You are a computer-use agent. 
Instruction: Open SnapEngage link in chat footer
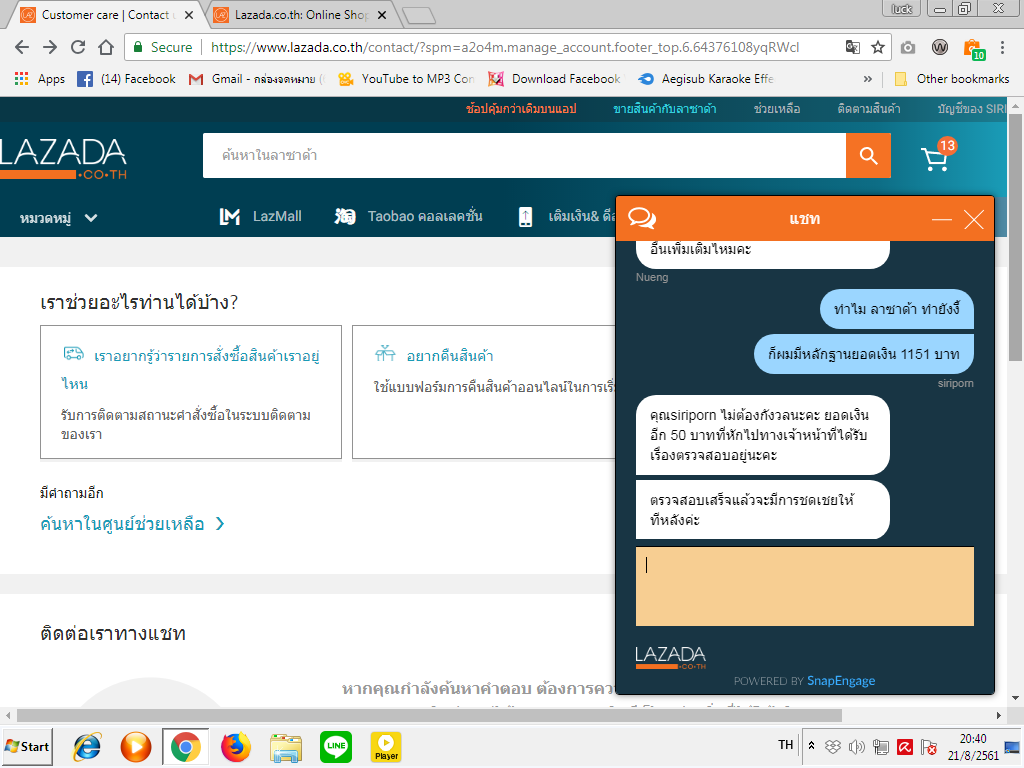[x=840, y=680]
